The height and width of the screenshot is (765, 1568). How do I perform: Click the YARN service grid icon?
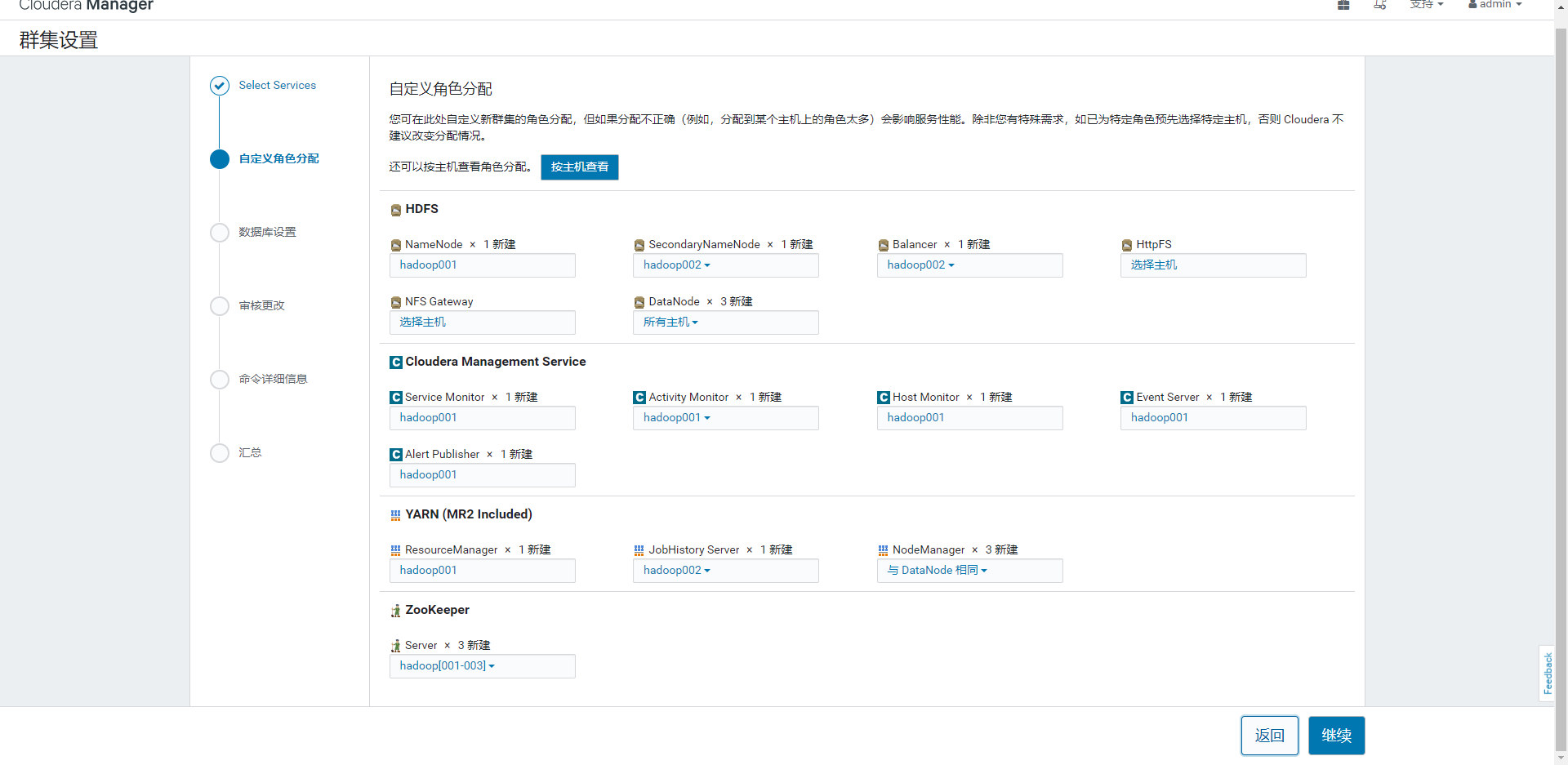point(395,515)
